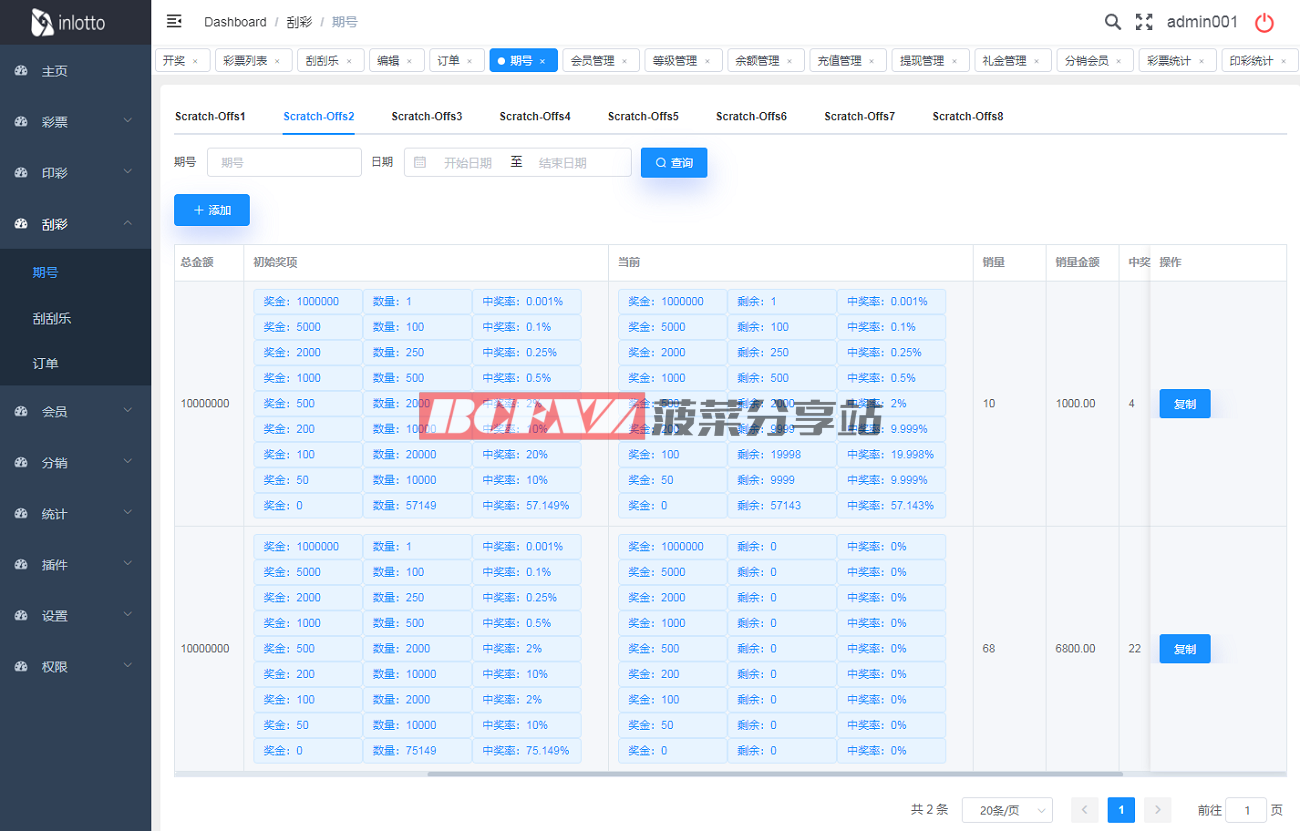Select 刮刮乐 in the sidebar submenu

coord(52,319)
